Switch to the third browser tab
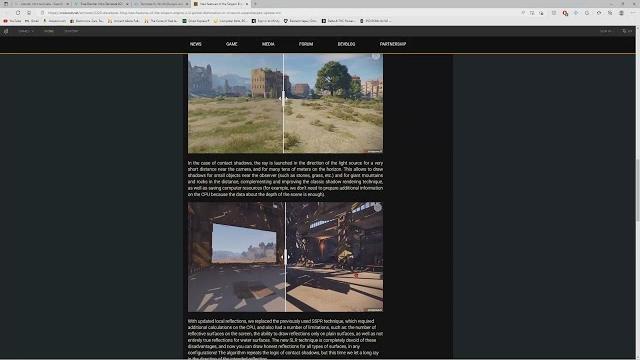640x360 pixels. pos(161,4)
